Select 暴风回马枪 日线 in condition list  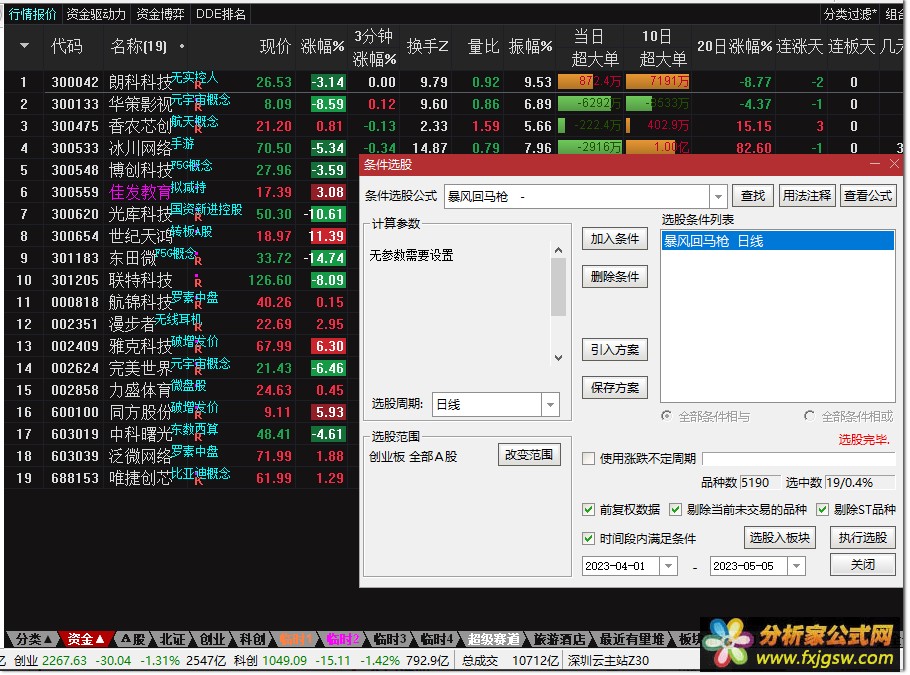pos(777,241)
